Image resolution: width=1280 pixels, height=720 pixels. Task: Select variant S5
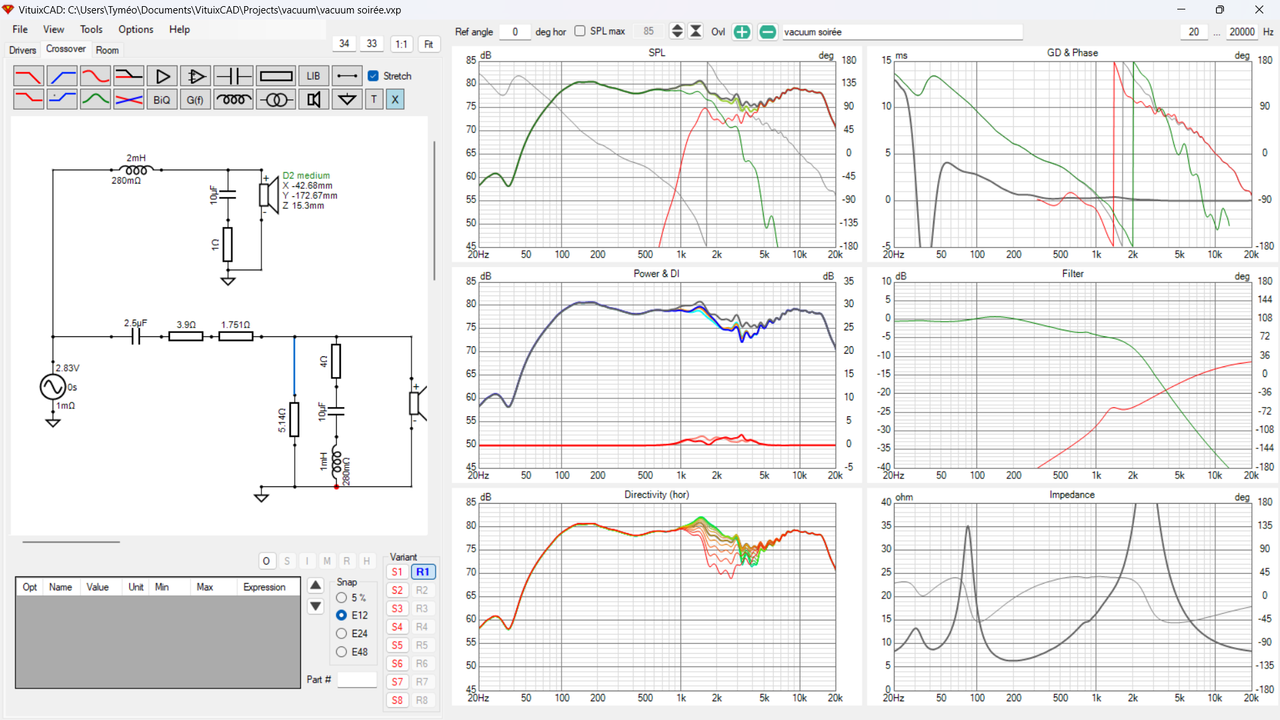tap(397, 645)
